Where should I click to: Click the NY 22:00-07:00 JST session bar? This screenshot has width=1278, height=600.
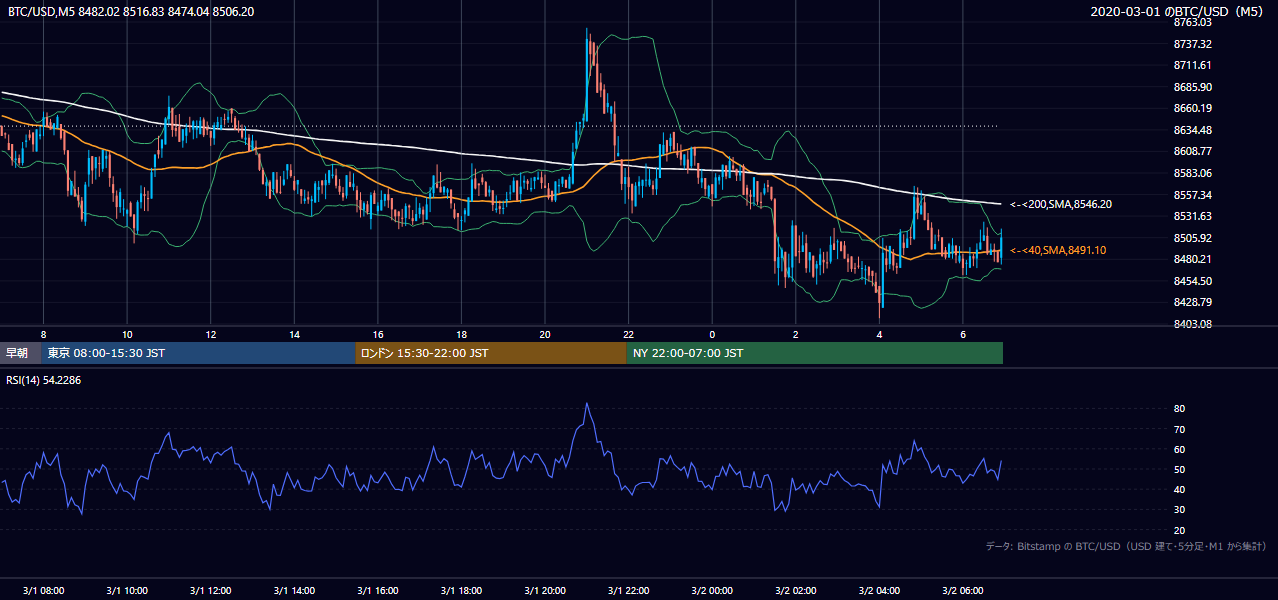(x=815, y=353)
